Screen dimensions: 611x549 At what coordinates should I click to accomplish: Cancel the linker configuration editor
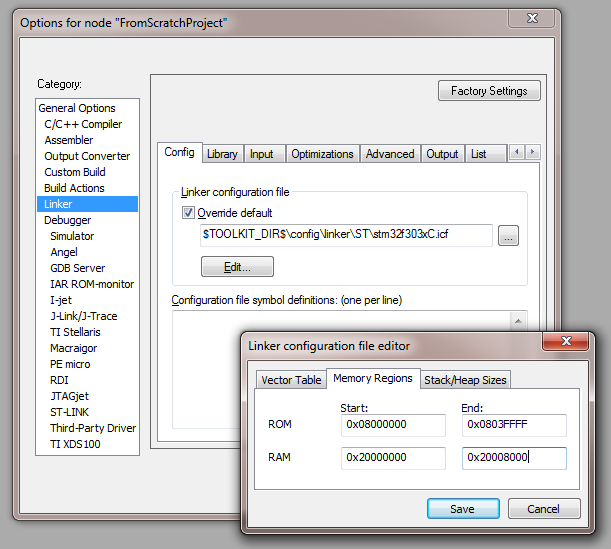point(544,508)
